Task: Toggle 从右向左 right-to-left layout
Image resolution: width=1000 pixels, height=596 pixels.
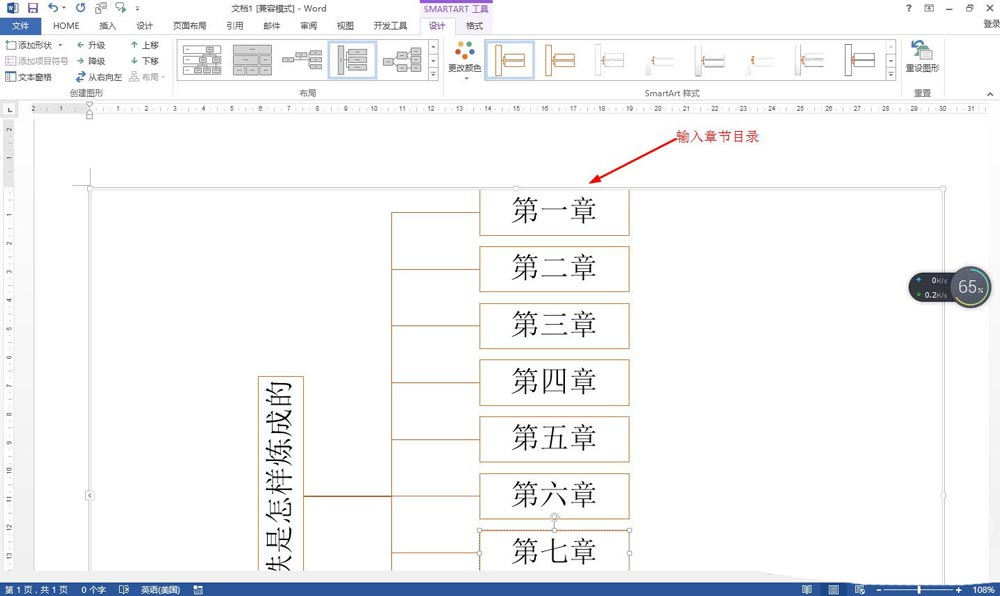Action: pyautogui.click(x=98, y=77)
